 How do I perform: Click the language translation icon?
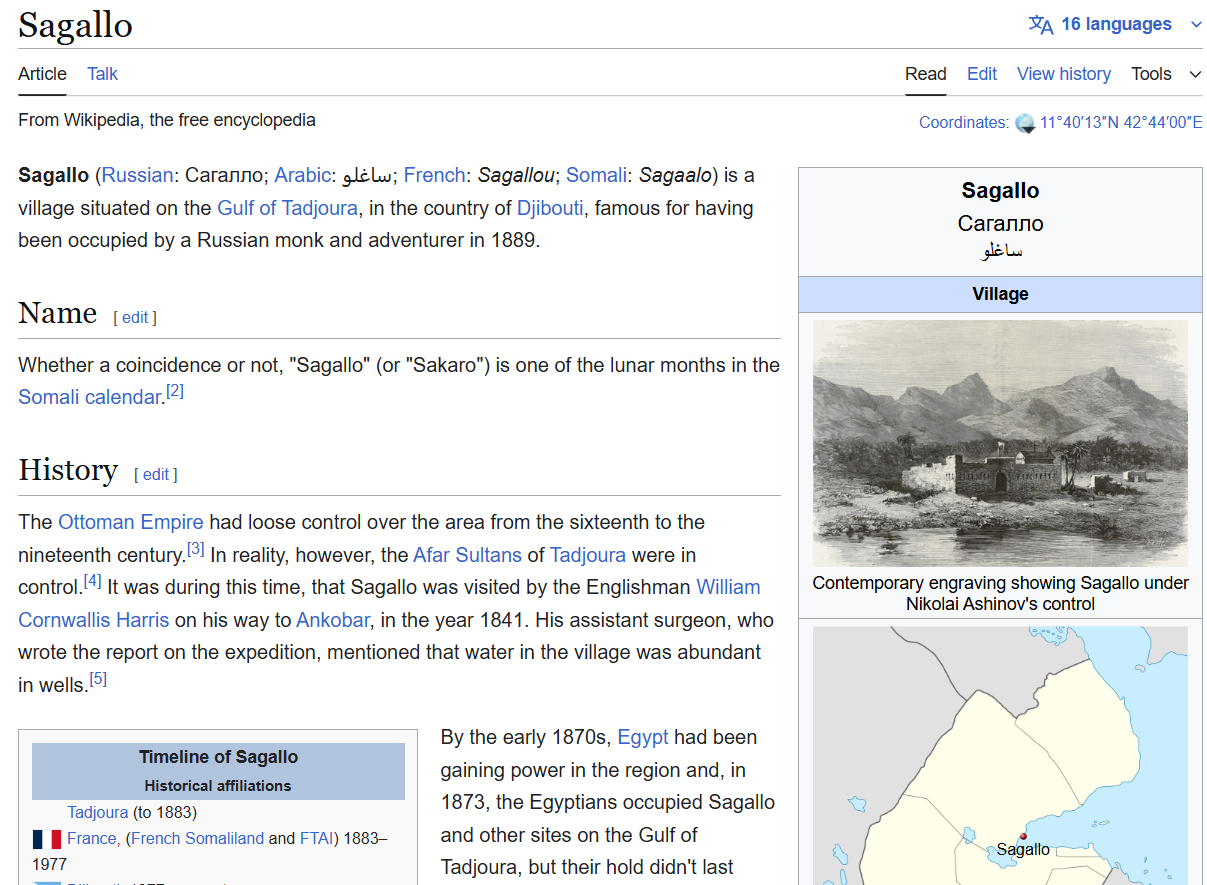point(1040,24)
